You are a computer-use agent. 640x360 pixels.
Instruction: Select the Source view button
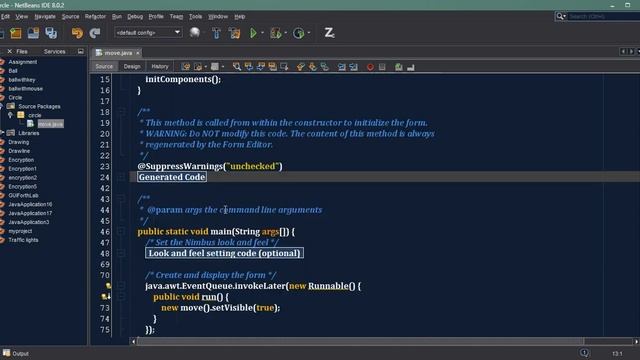pyautogui.click(x=104, y=67)
